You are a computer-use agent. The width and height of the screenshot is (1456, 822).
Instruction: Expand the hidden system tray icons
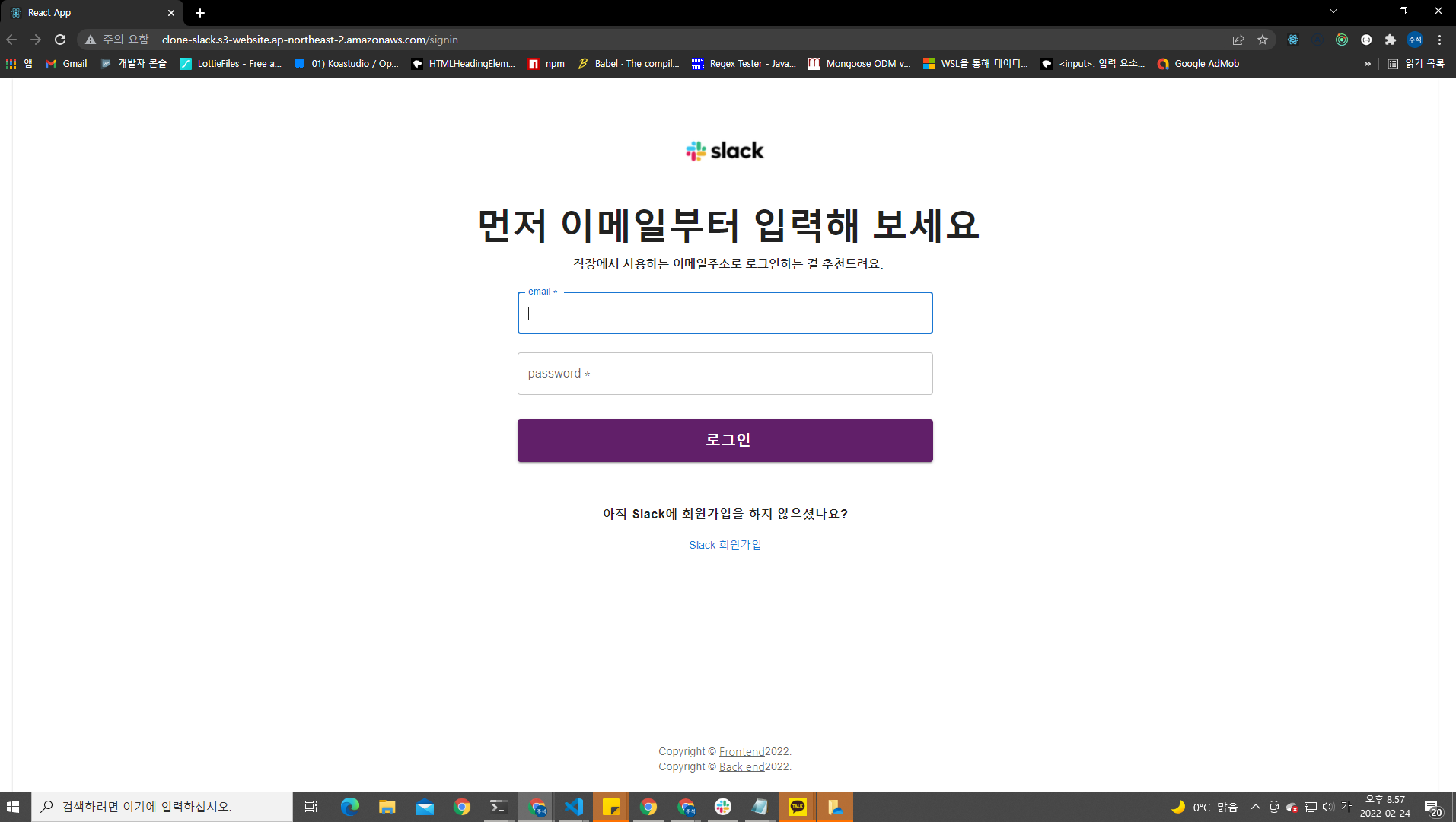point(1256,807)
